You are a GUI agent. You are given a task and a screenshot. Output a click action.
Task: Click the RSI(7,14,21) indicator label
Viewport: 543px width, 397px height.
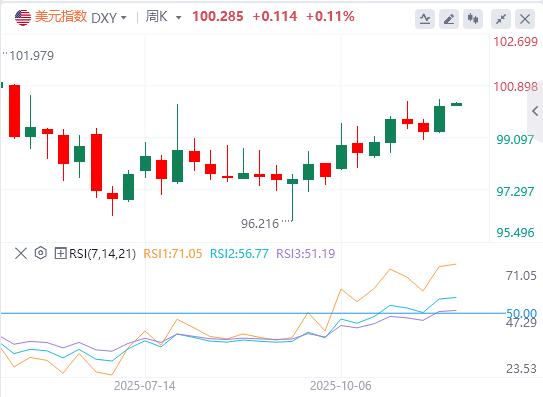103,254
